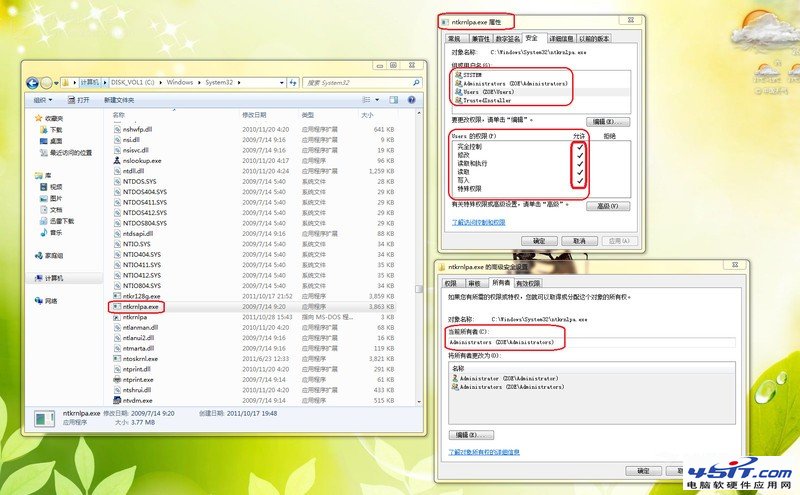Screen dimensions: 800x495
Task: Switch to 常规 tab in properties dialog
Action: pyautogui.click(x=455, y=39)
